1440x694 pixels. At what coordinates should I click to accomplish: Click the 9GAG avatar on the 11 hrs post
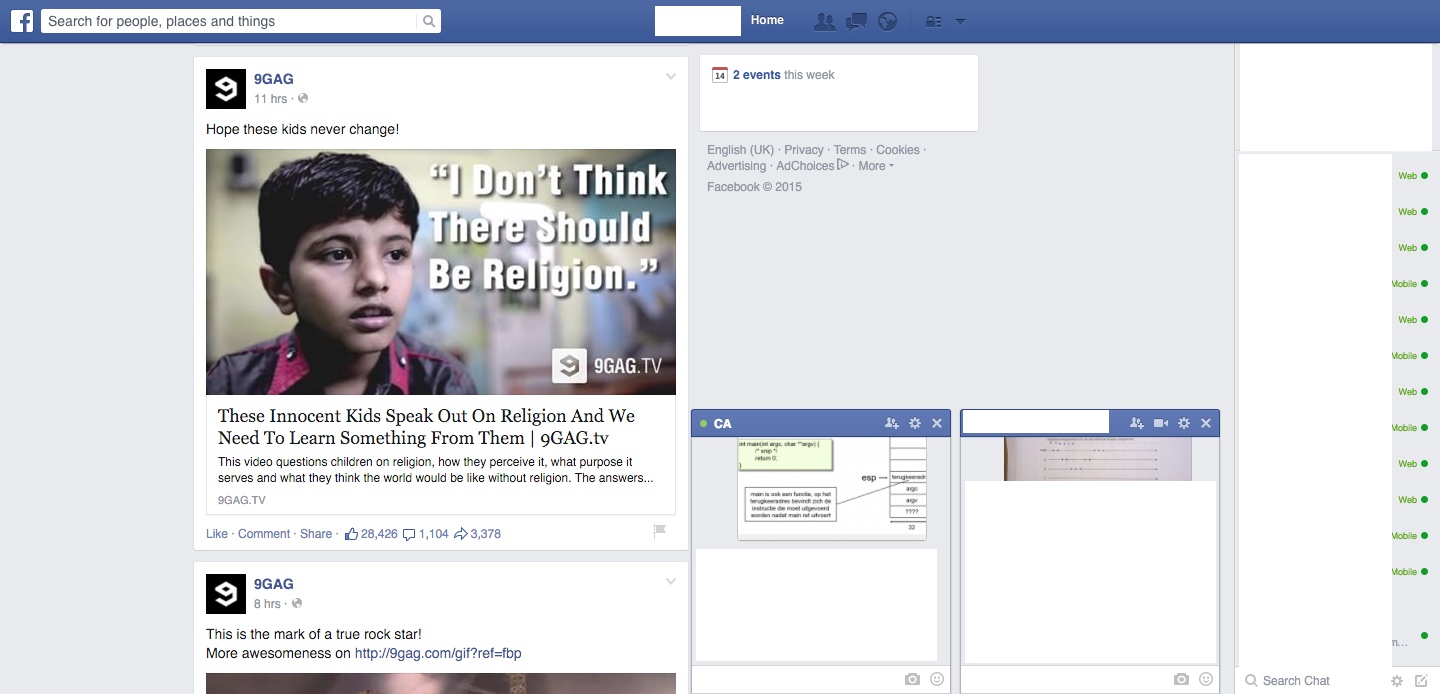[226, 89]
